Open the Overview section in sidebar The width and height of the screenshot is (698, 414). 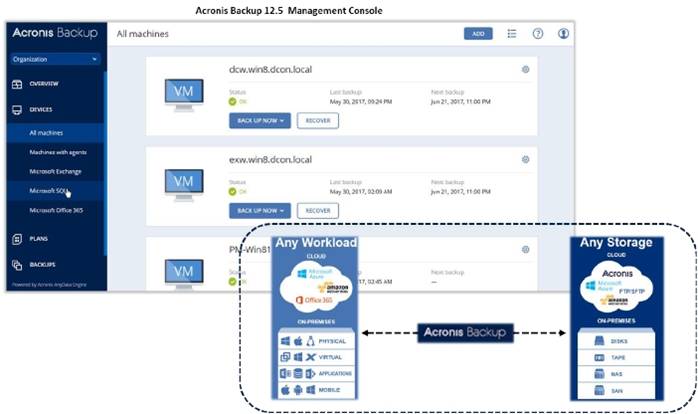pyautogui.click(x=44, y=84)
